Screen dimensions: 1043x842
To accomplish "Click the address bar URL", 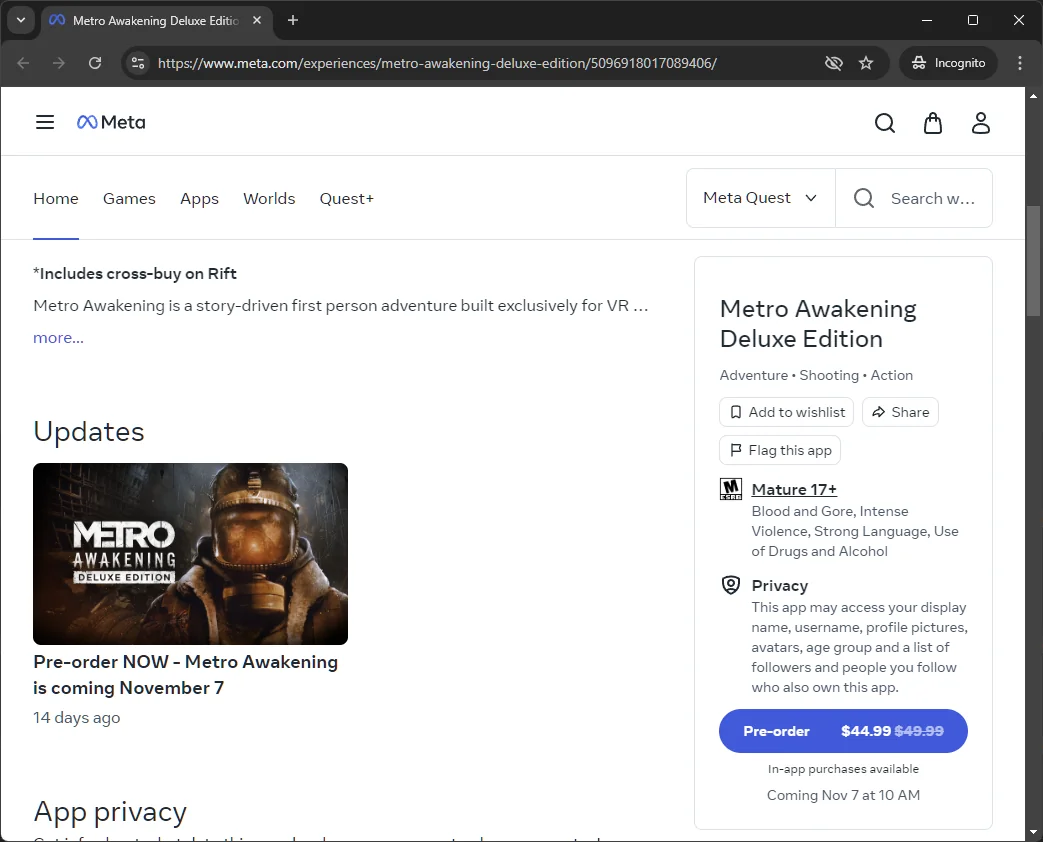I will [x=437, y=63].
